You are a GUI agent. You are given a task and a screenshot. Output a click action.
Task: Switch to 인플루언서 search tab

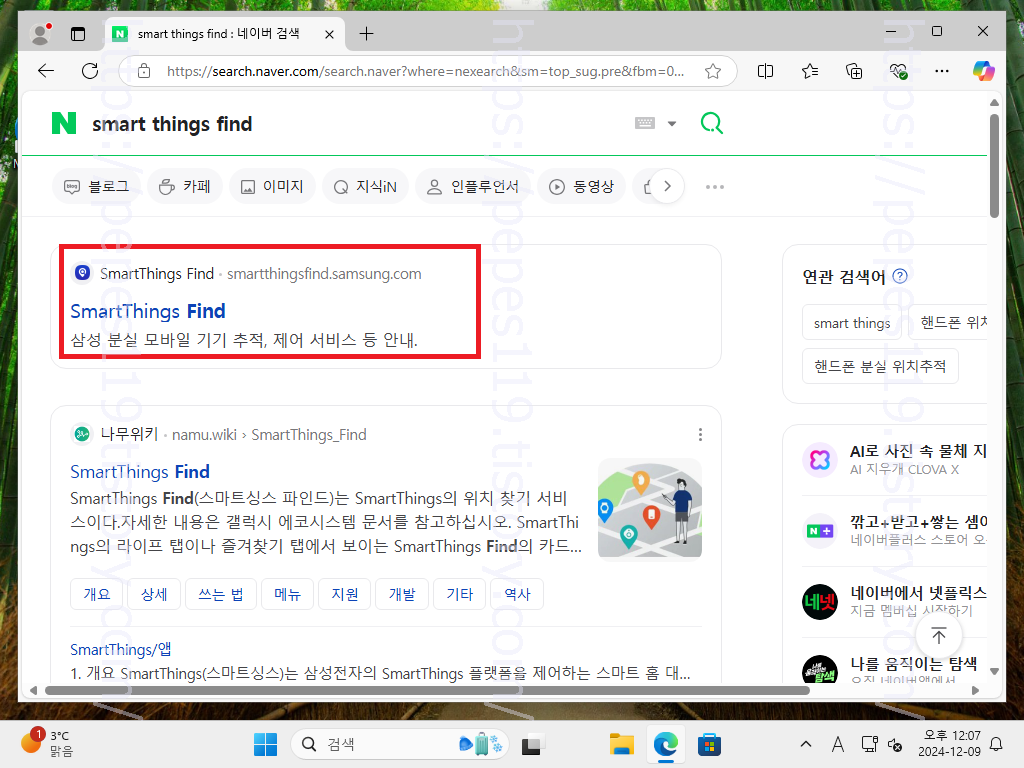(472, 187)
